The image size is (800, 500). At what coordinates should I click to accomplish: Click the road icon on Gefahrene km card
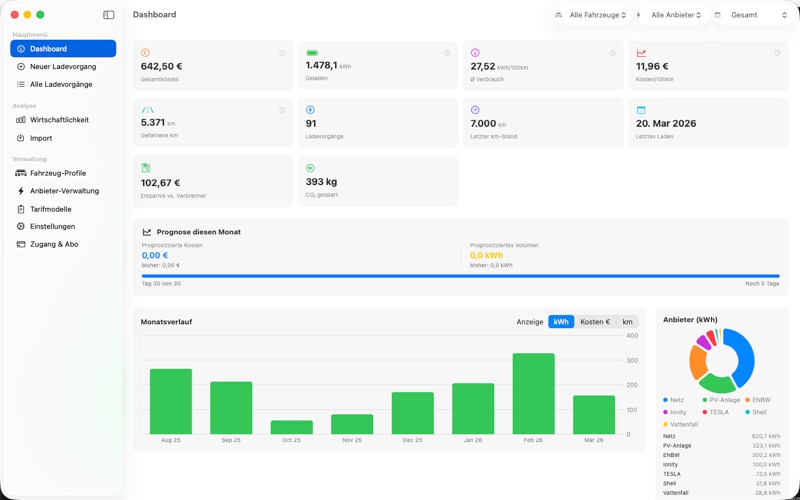tap(147, 110)
